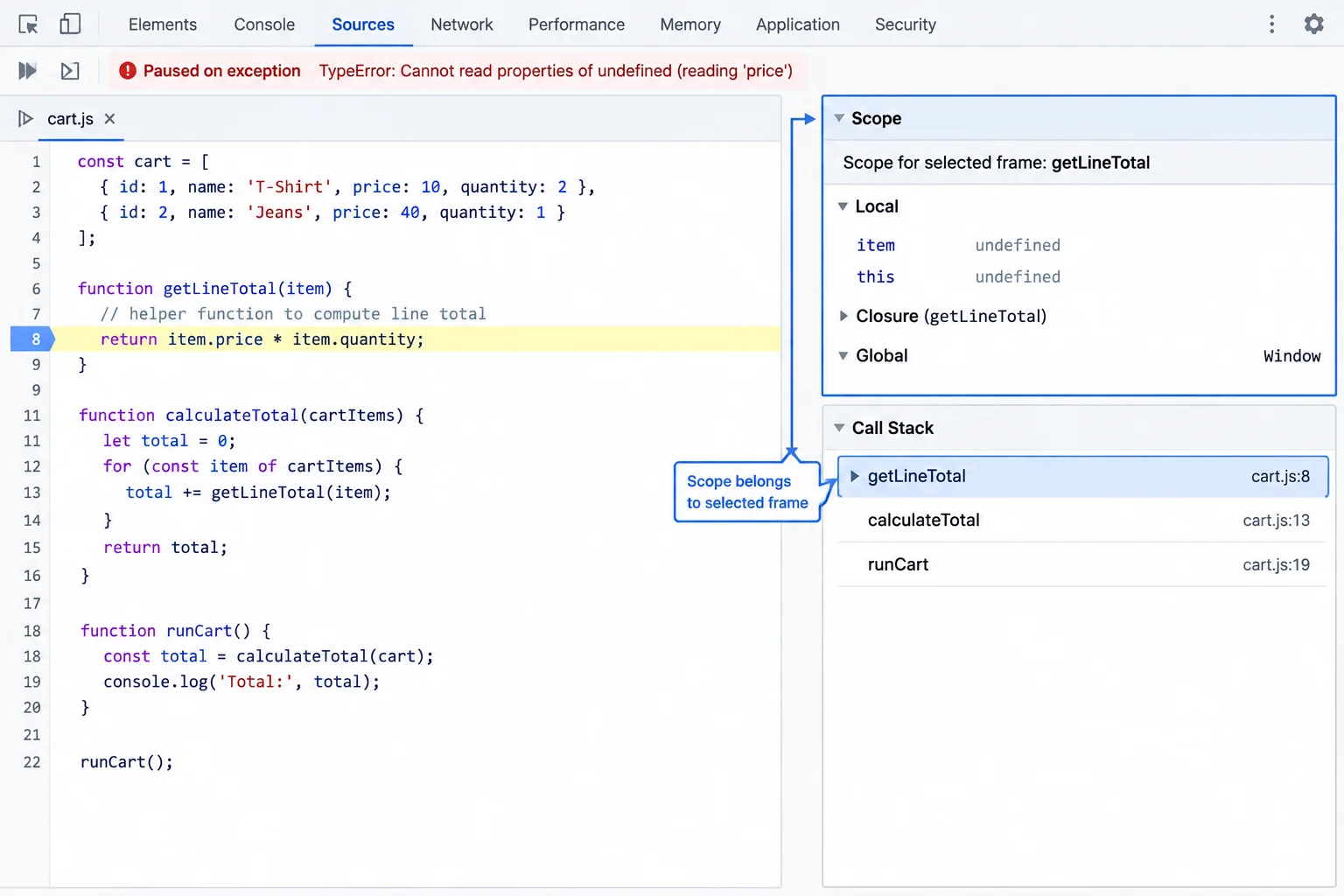Collapse the Scope section
The width and height of the screenshot is (1344, 896).
[x=839, y=118]
